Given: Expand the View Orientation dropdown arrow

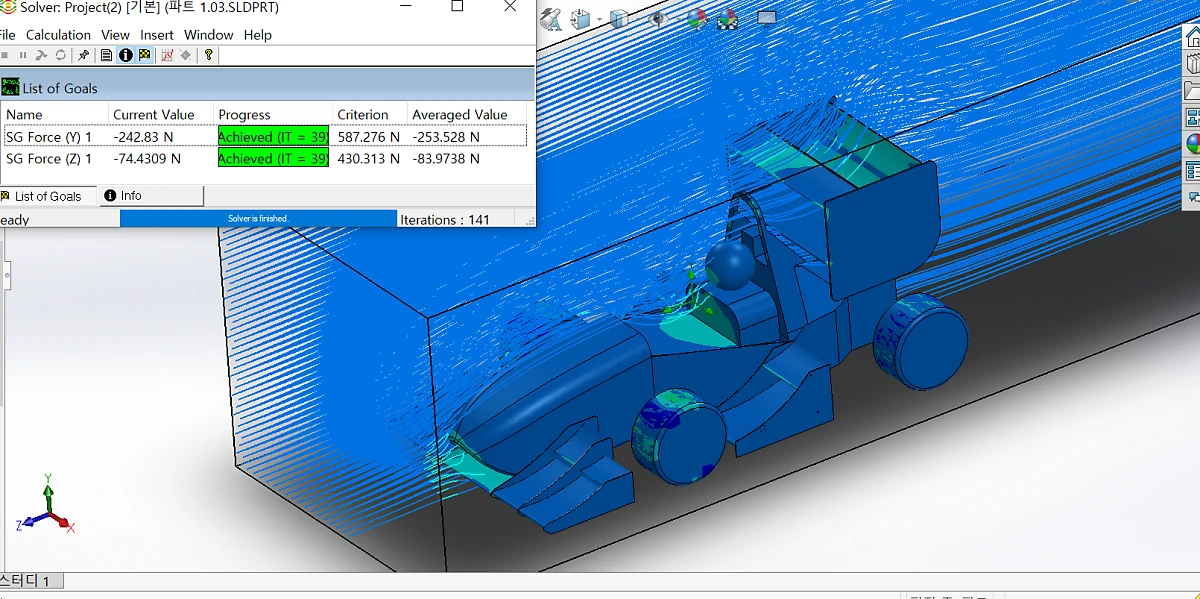Looking at the screenshot, I should point(598,20).
